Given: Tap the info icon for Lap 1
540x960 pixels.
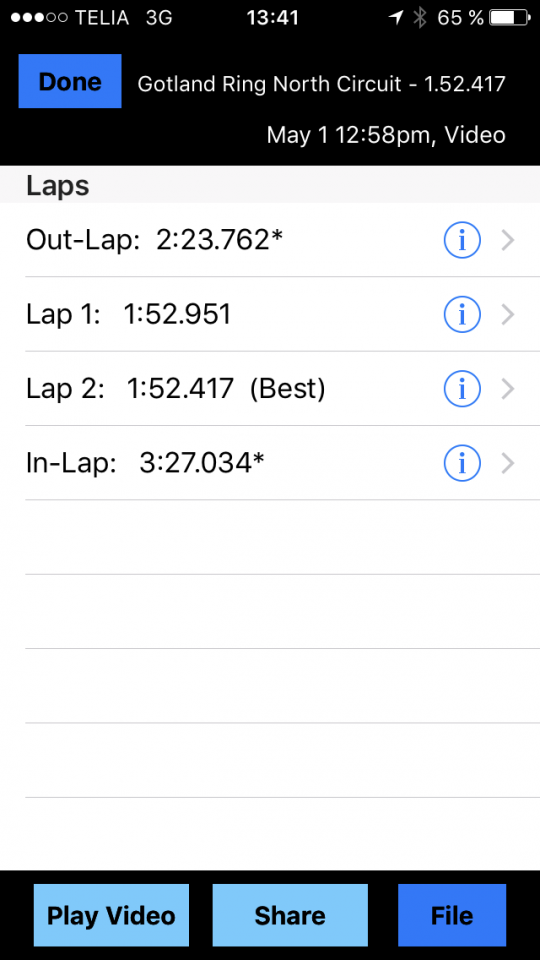Looking at the screenshot, I should [x=462, y=315].
